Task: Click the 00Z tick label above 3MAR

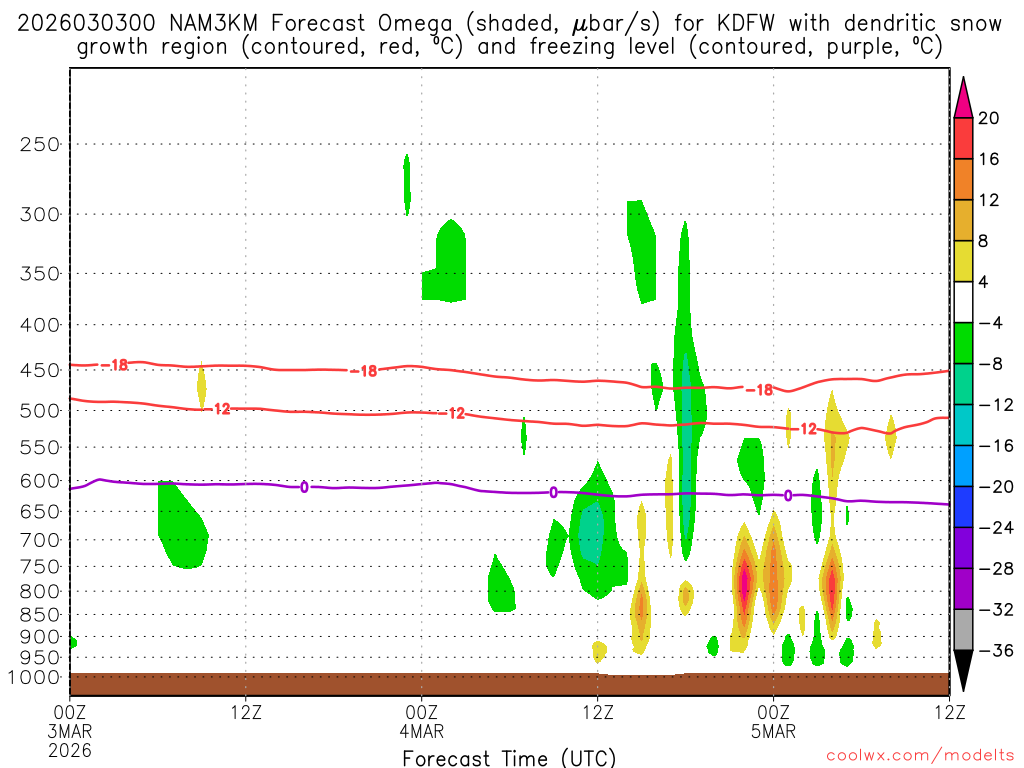Action: tap(70, 712)
